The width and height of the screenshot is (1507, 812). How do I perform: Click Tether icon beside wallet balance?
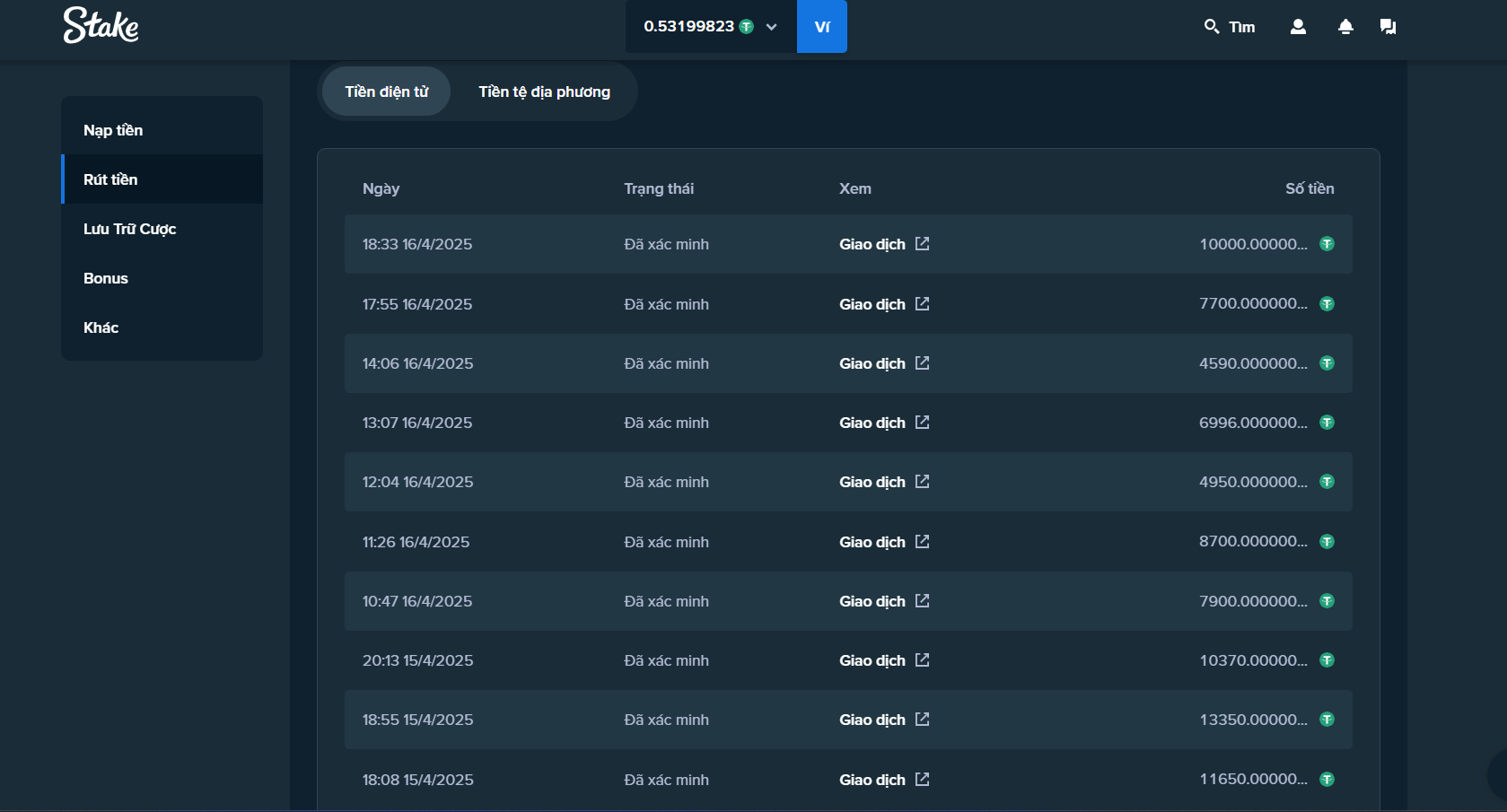coord(746,27)
